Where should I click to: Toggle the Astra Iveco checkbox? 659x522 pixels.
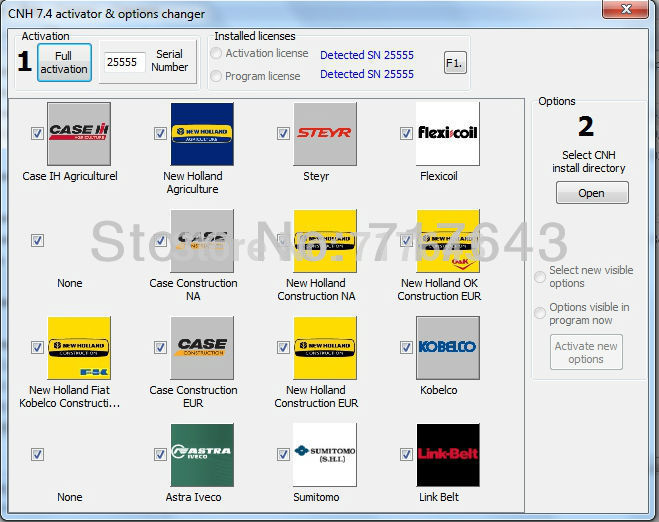(x=160, y=454)
